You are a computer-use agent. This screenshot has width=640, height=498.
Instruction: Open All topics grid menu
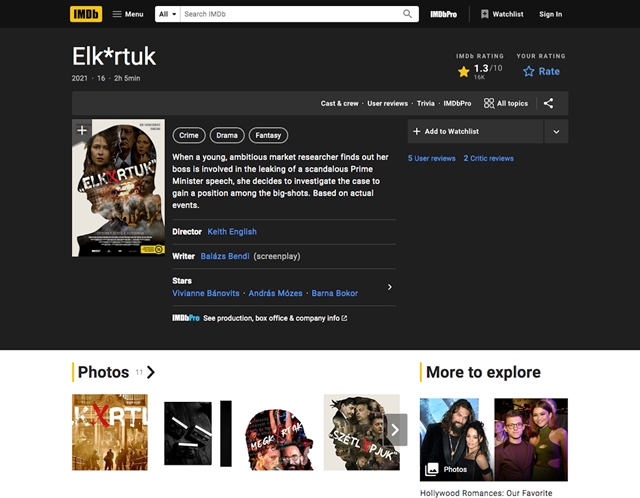pos(506,103)
